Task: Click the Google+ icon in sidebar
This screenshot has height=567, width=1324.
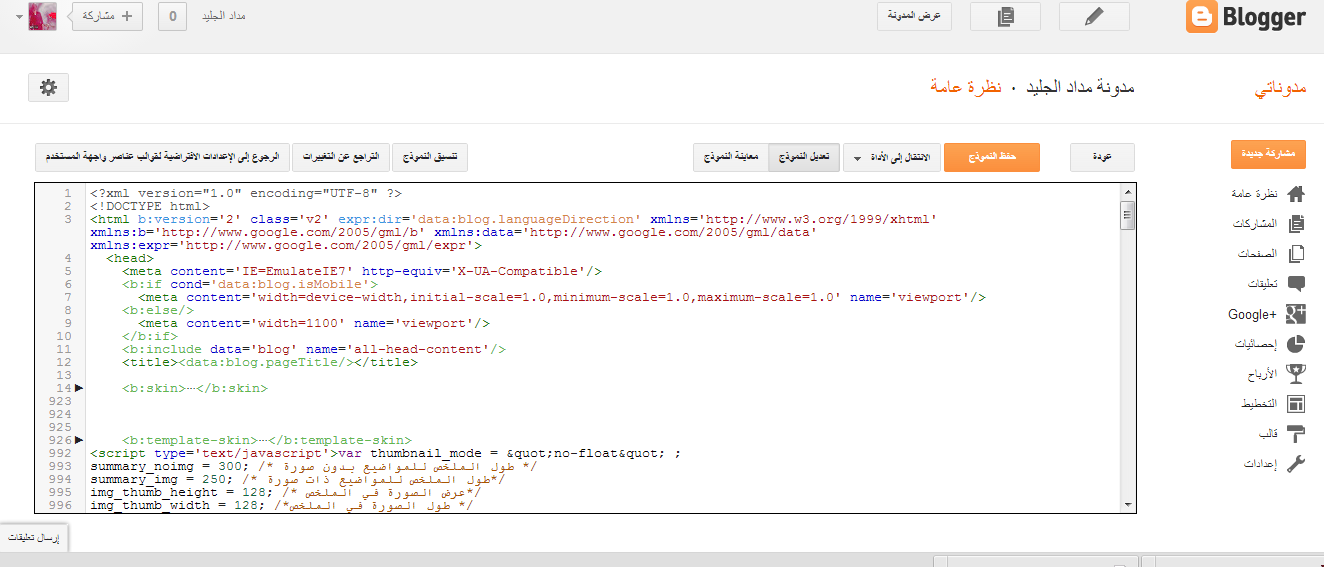Action: (1296, 314)
